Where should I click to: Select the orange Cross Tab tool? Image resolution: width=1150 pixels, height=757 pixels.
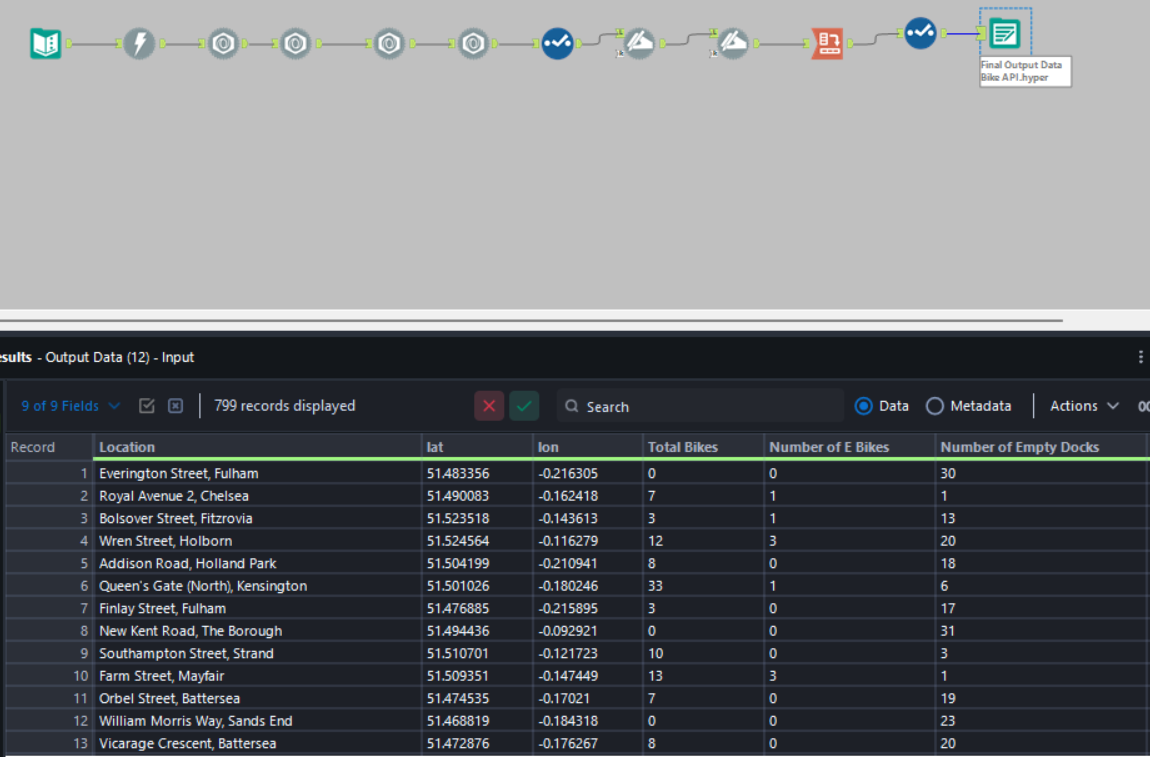tap(827, 43)
